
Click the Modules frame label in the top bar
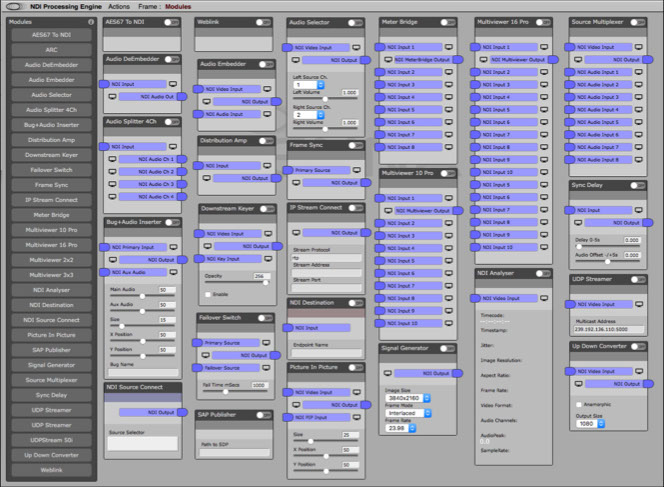pyautogui.click(x=178, y=6)
